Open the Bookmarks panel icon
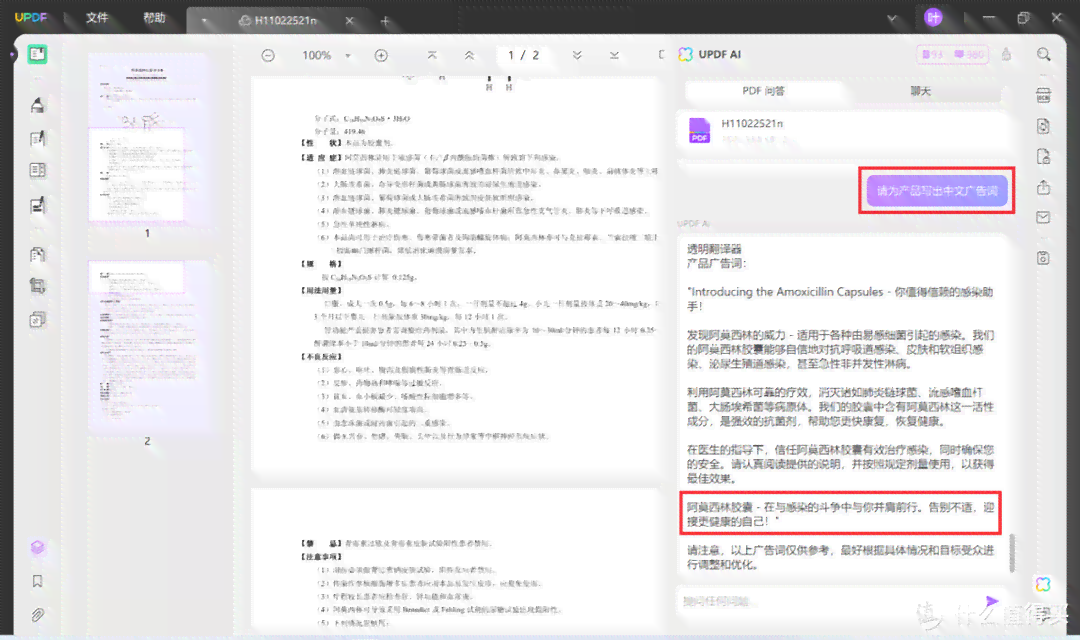The image size is (1080, 640). tap(37, 581)
